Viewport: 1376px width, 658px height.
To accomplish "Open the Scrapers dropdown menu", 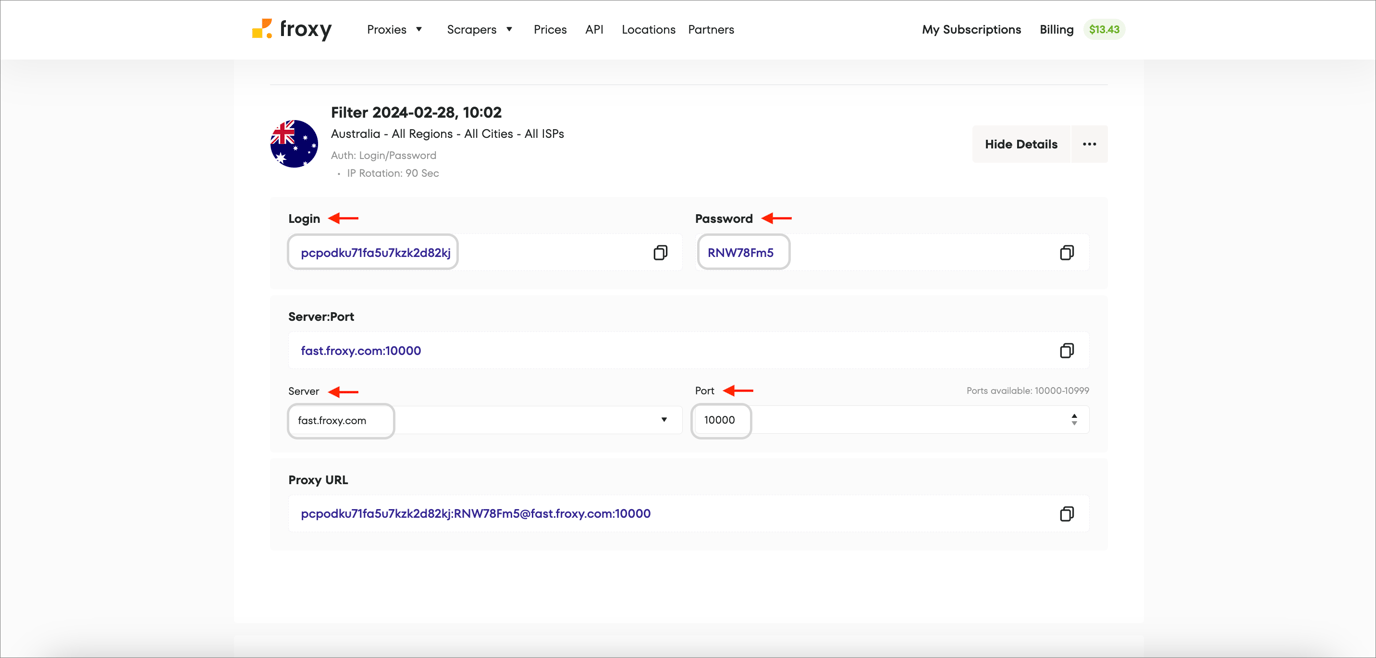I will click(479, 29).
